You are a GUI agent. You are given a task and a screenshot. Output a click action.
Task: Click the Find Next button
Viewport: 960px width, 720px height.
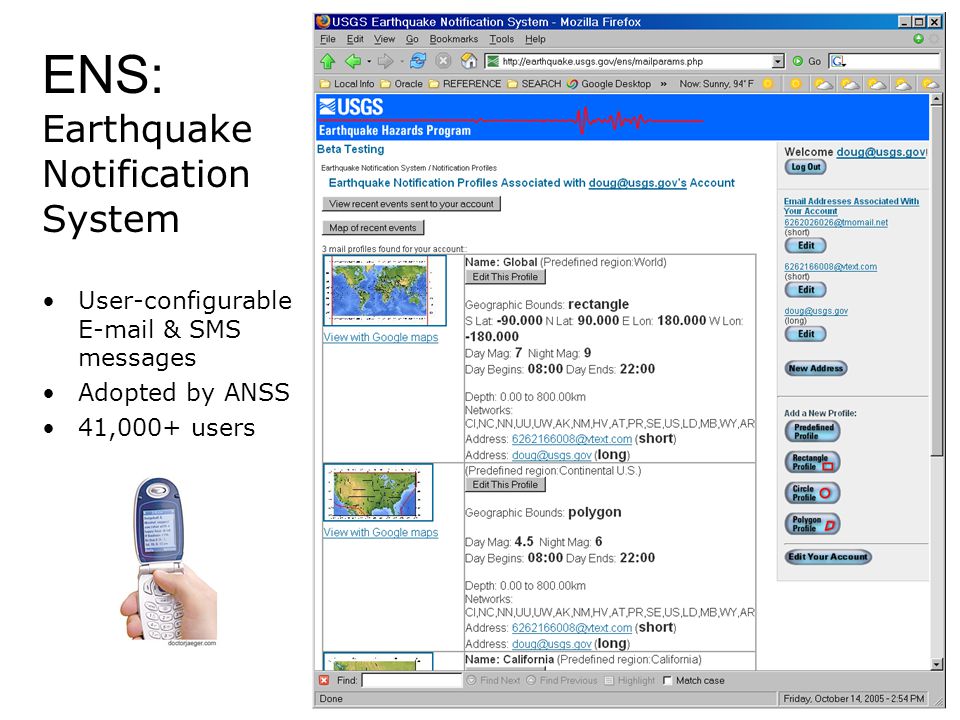pyautogui.click(x=493, y=680)
